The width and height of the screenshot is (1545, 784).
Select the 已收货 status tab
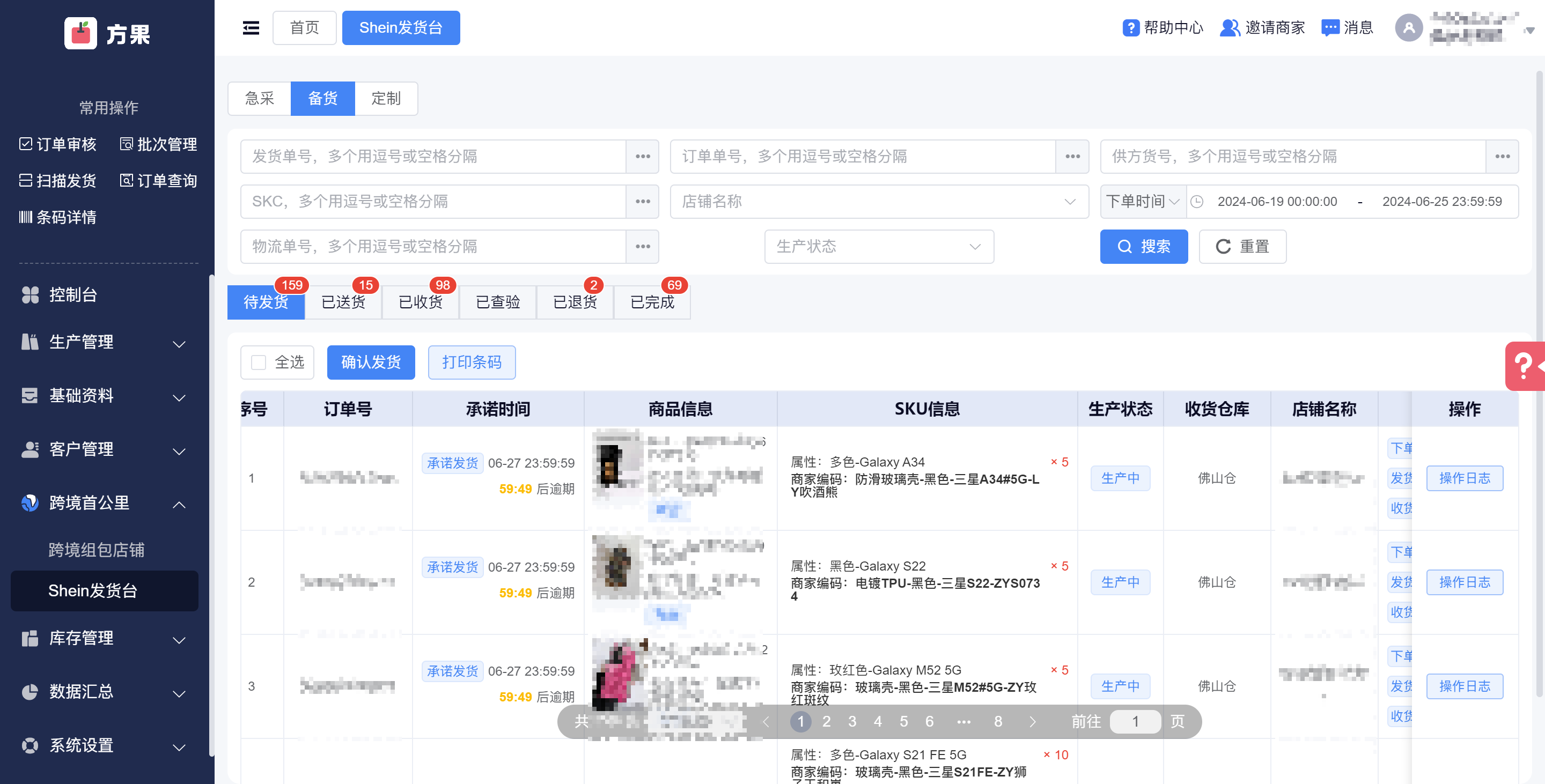coord(421,301)
